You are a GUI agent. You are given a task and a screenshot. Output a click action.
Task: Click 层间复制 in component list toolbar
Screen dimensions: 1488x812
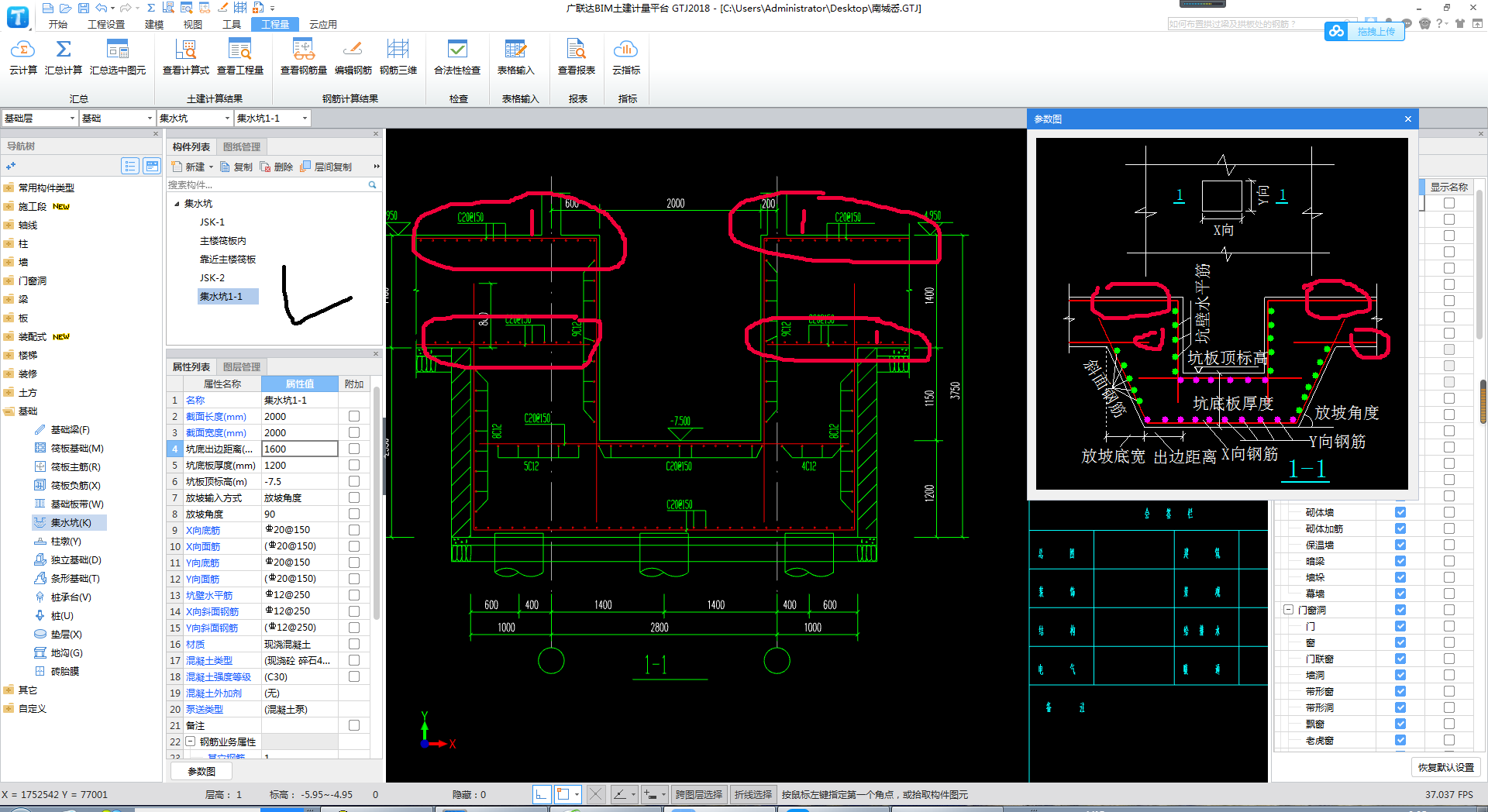point(325,167)
